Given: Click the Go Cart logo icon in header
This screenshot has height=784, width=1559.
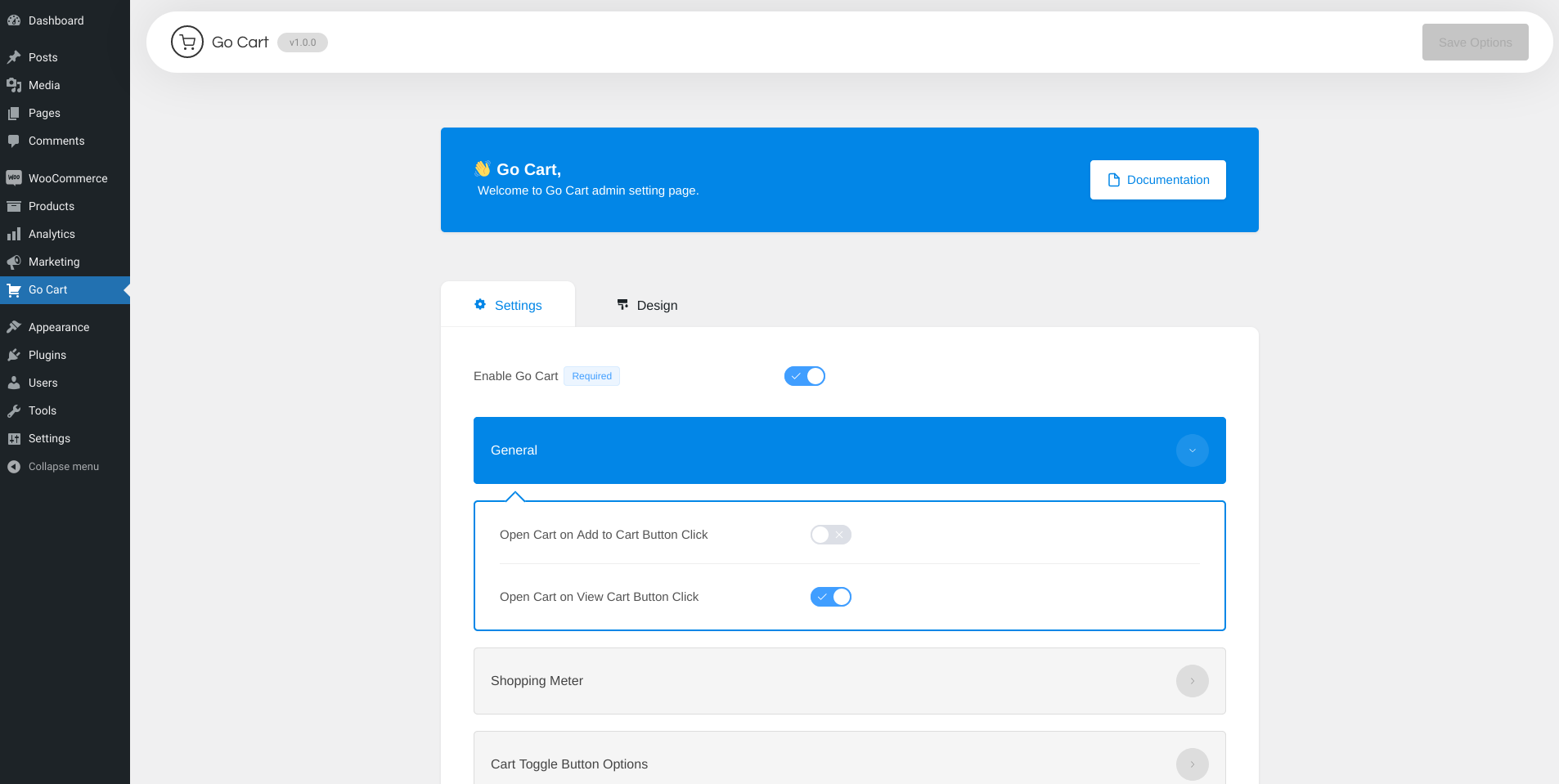Looking at the screenshot, I should [187, 43].
